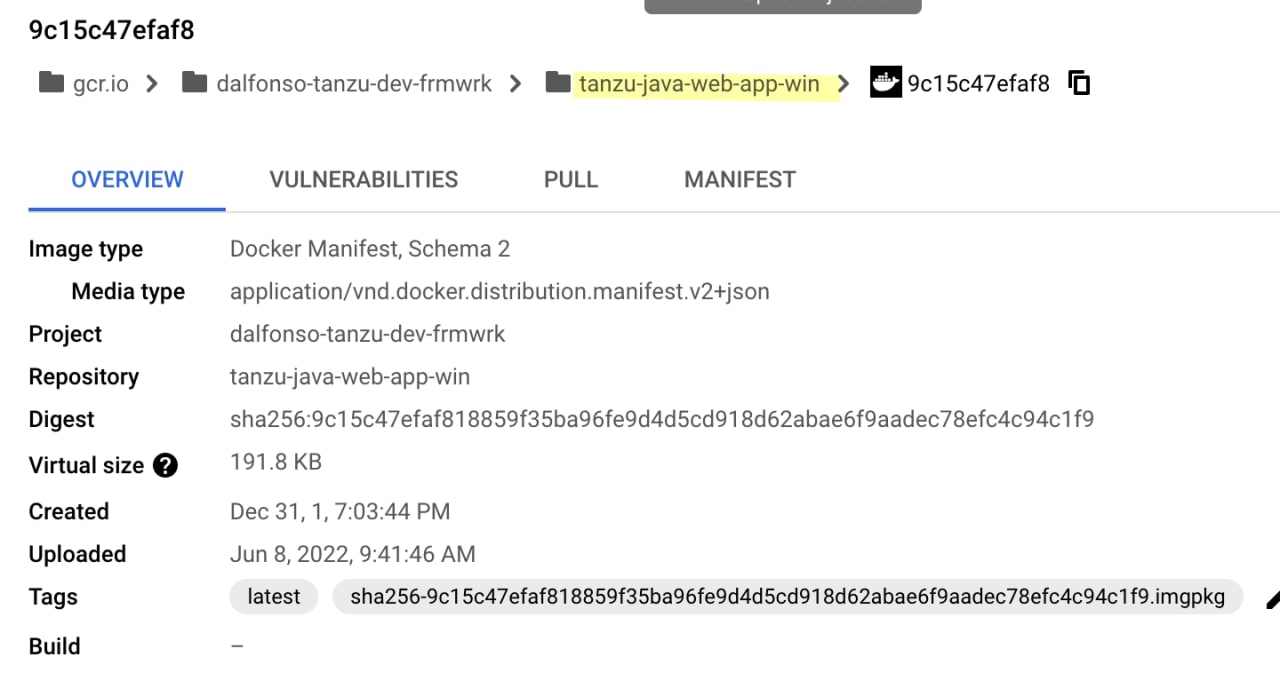
Task: Open the Pull tab
Action: (571, 180)
